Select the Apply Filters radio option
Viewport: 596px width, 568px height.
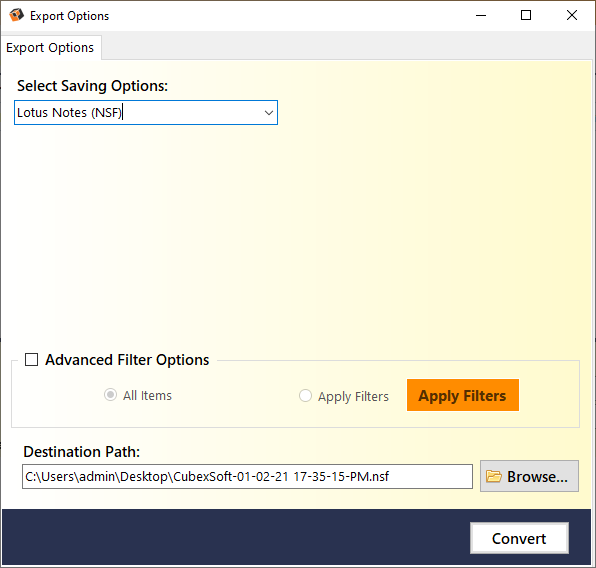click(x=305, y=395)
